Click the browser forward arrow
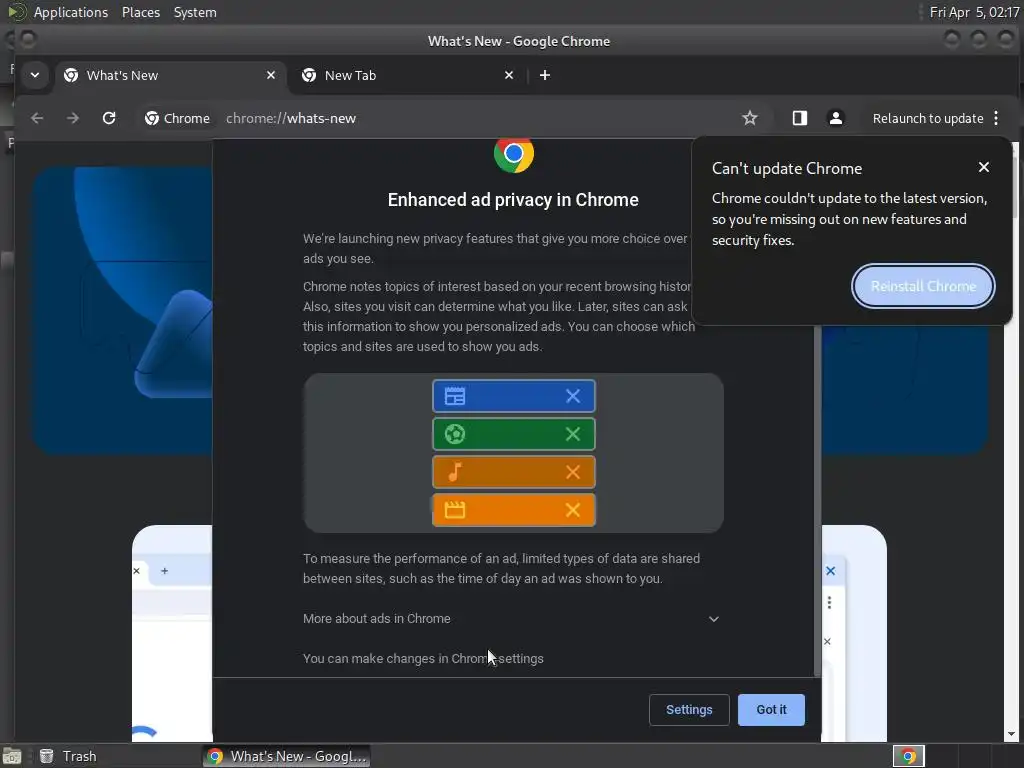Image resolution: width=1024 pixels, height=768 pixels. (72, 118)
